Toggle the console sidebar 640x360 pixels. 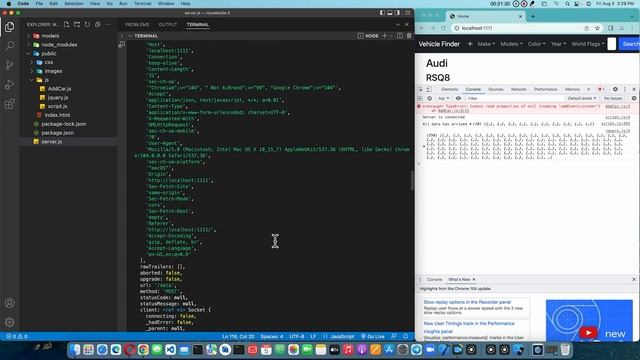(420, 98)
